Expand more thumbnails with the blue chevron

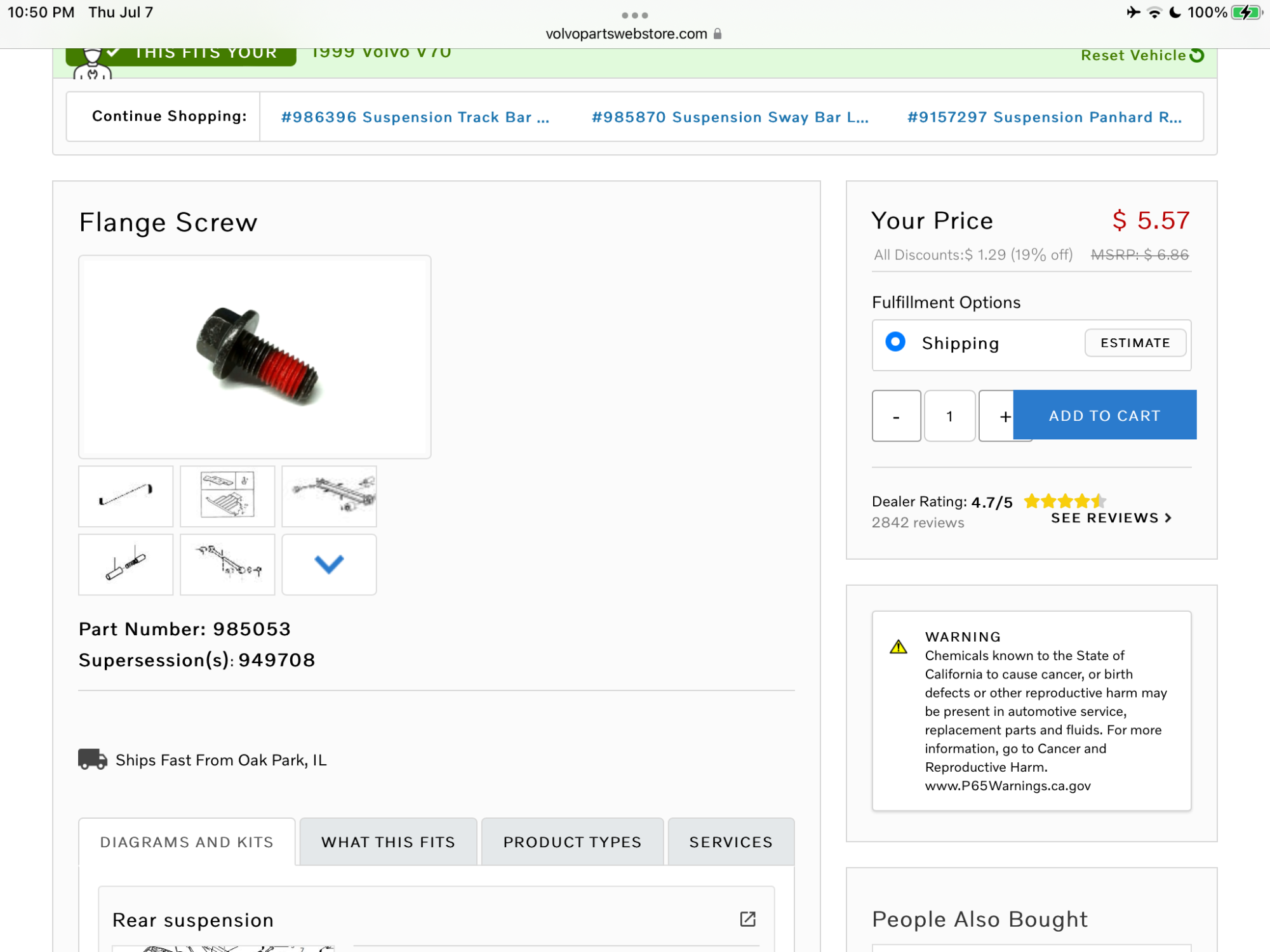point(329,564)
